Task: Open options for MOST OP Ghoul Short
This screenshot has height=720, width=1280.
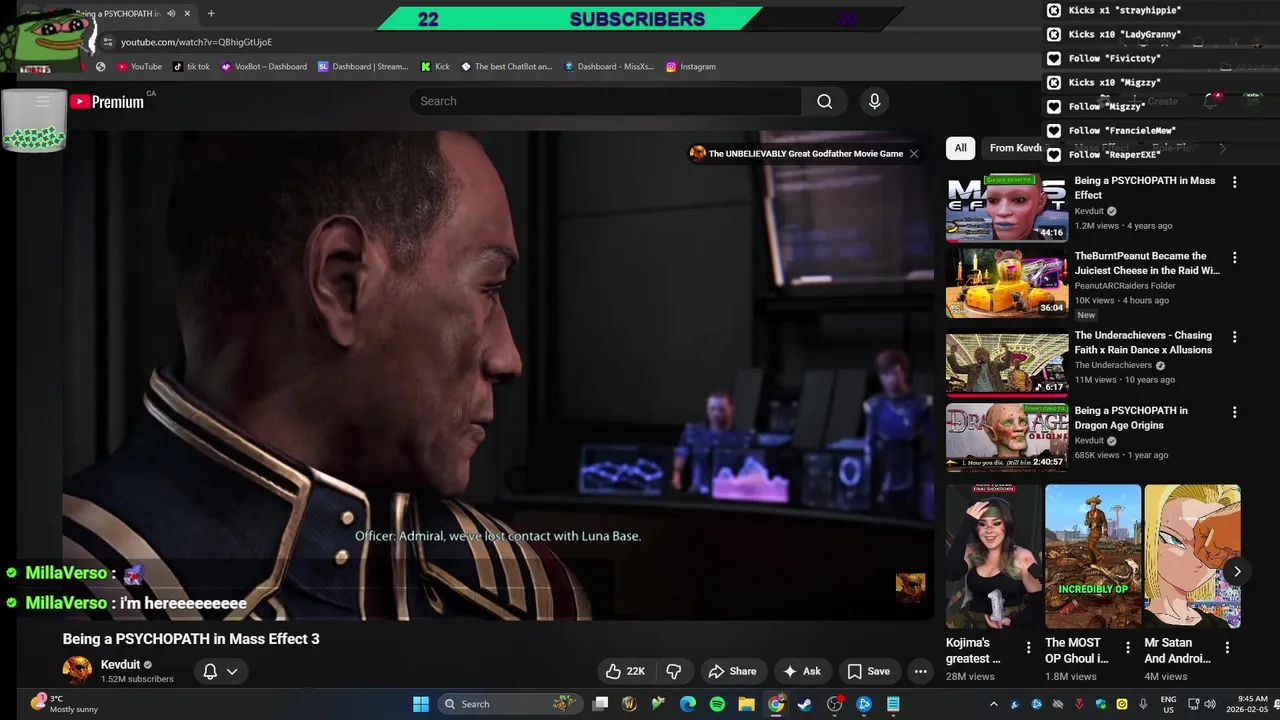Action: point(1128,648)
